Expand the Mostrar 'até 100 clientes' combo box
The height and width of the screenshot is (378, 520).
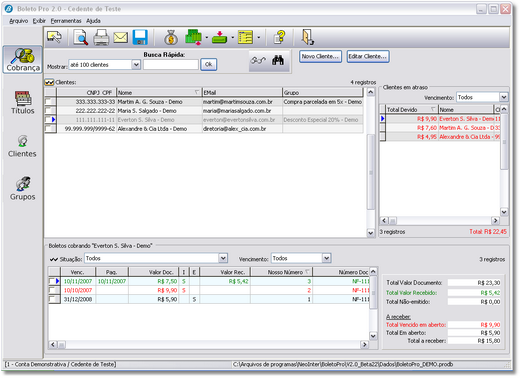click(x=136, y=64)
